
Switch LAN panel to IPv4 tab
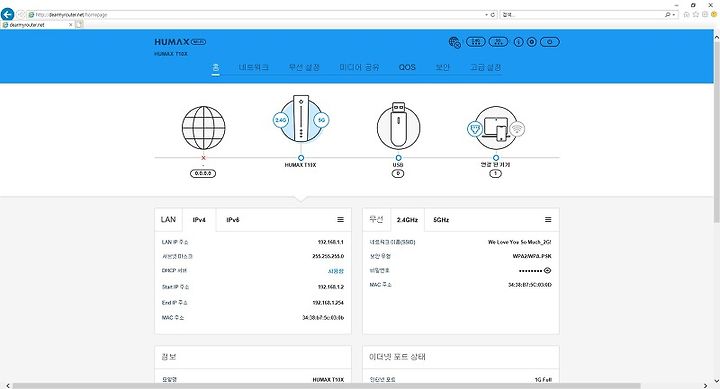point(199,220)
